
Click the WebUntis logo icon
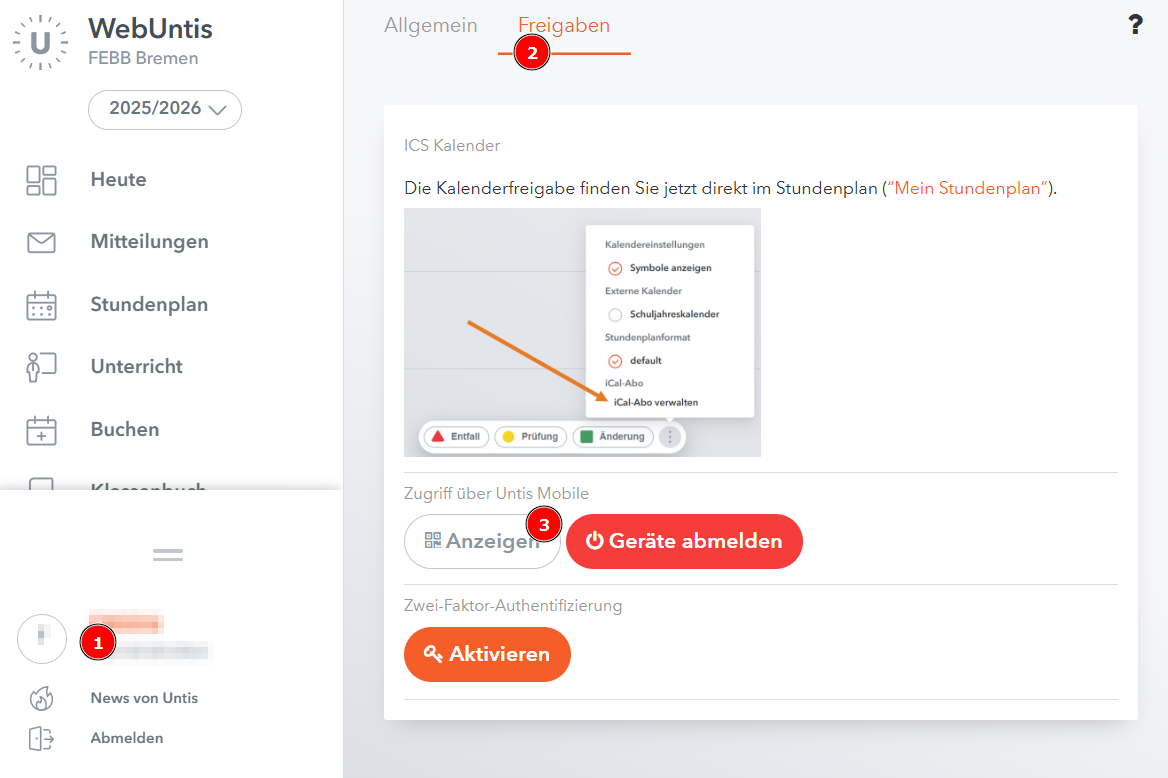coord(41,42)
